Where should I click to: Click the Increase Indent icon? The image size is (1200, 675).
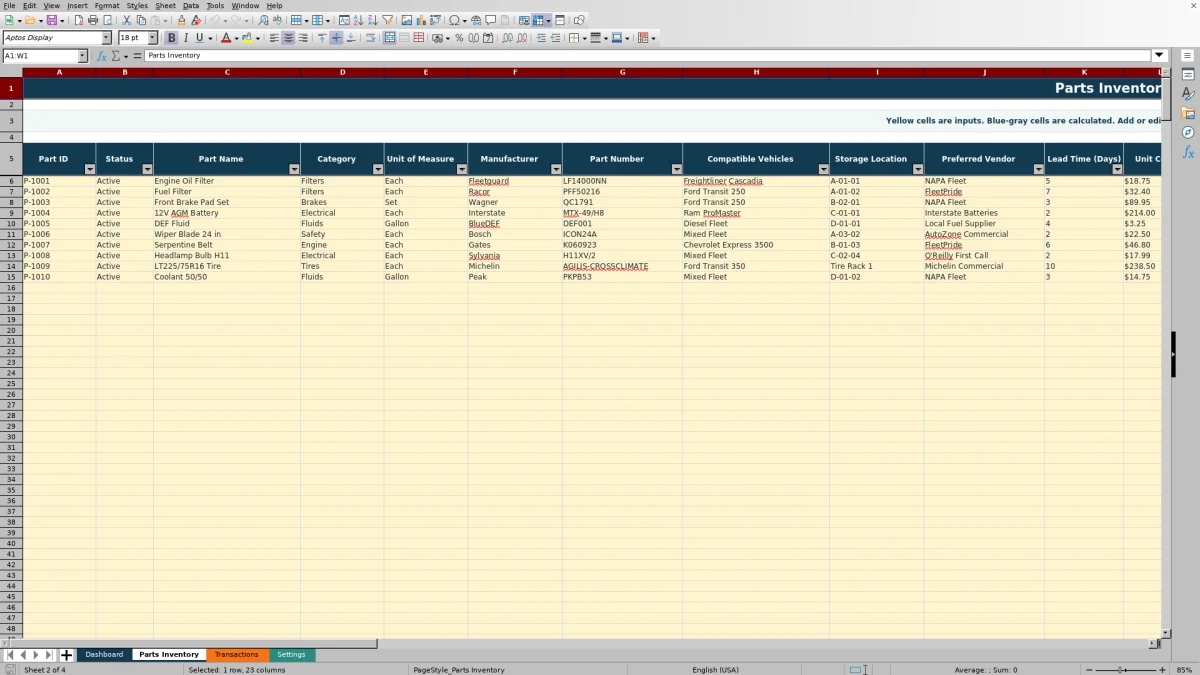click(541, 38)
